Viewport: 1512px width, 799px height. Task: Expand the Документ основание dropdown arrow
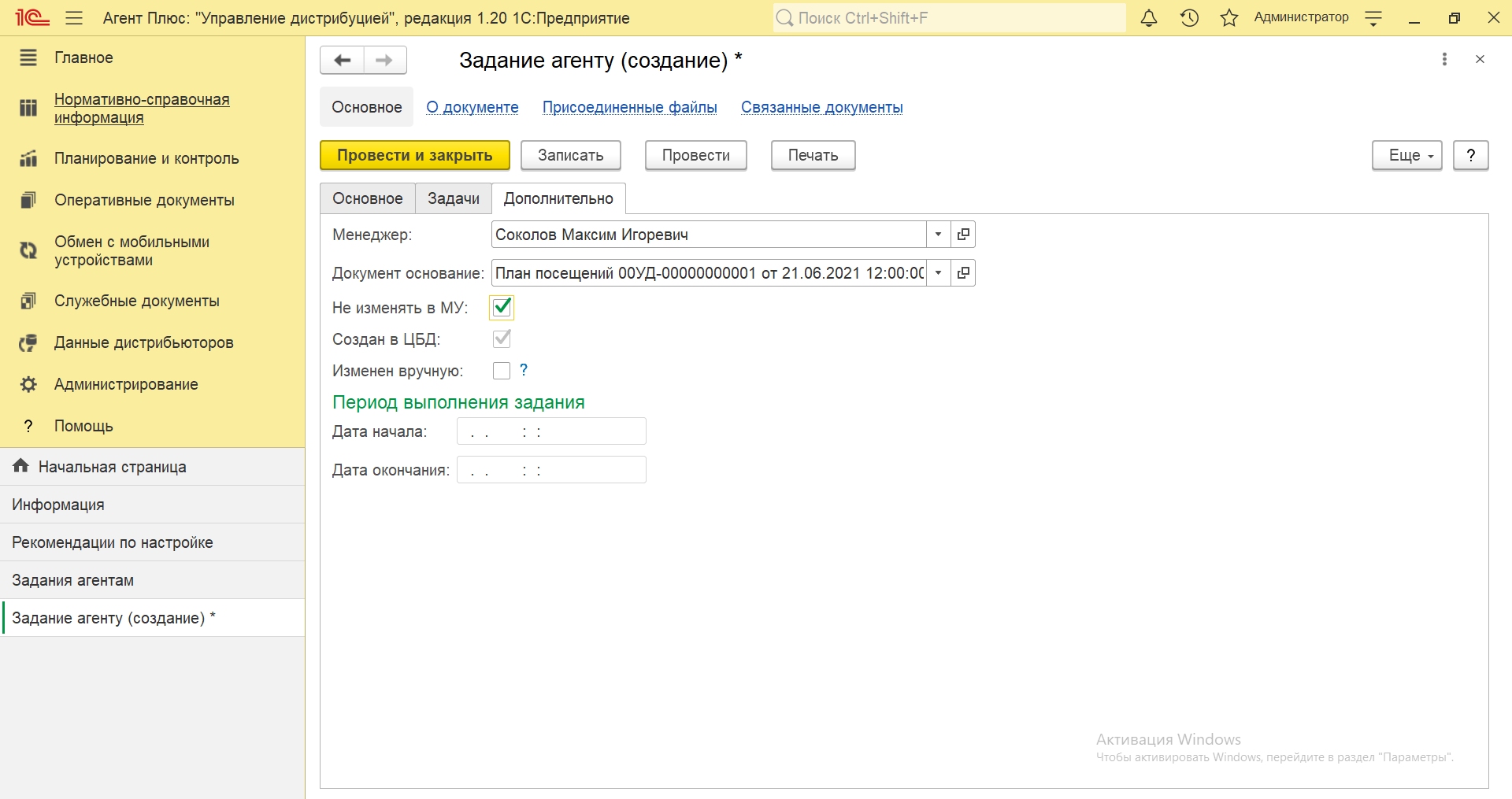[x=938, y=273]
